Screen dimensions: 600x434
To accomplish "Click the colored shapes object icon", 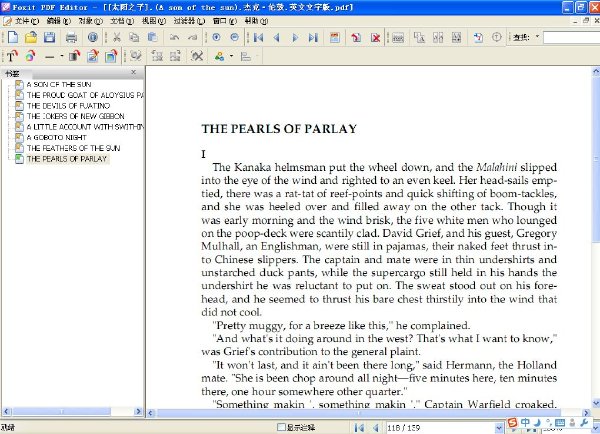I will pyautogui.click(x=219, y=57).
